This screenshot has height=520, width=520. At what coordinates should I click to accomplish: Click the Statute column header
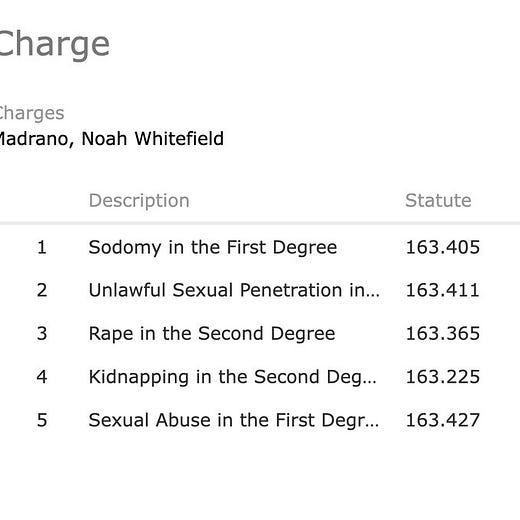tap(438, 200)
